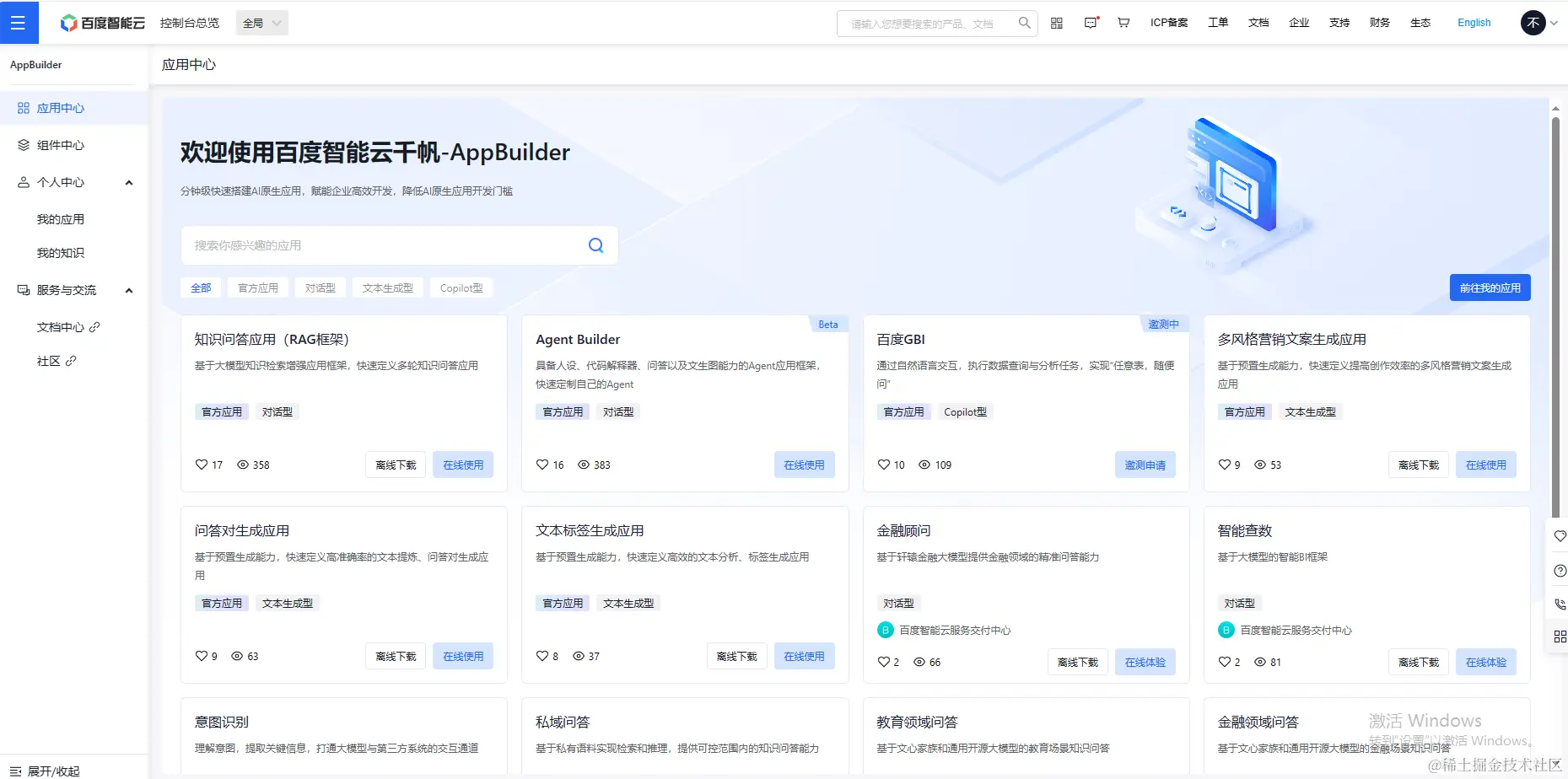Open the 文档 top navigation item

coord(1258,23)
